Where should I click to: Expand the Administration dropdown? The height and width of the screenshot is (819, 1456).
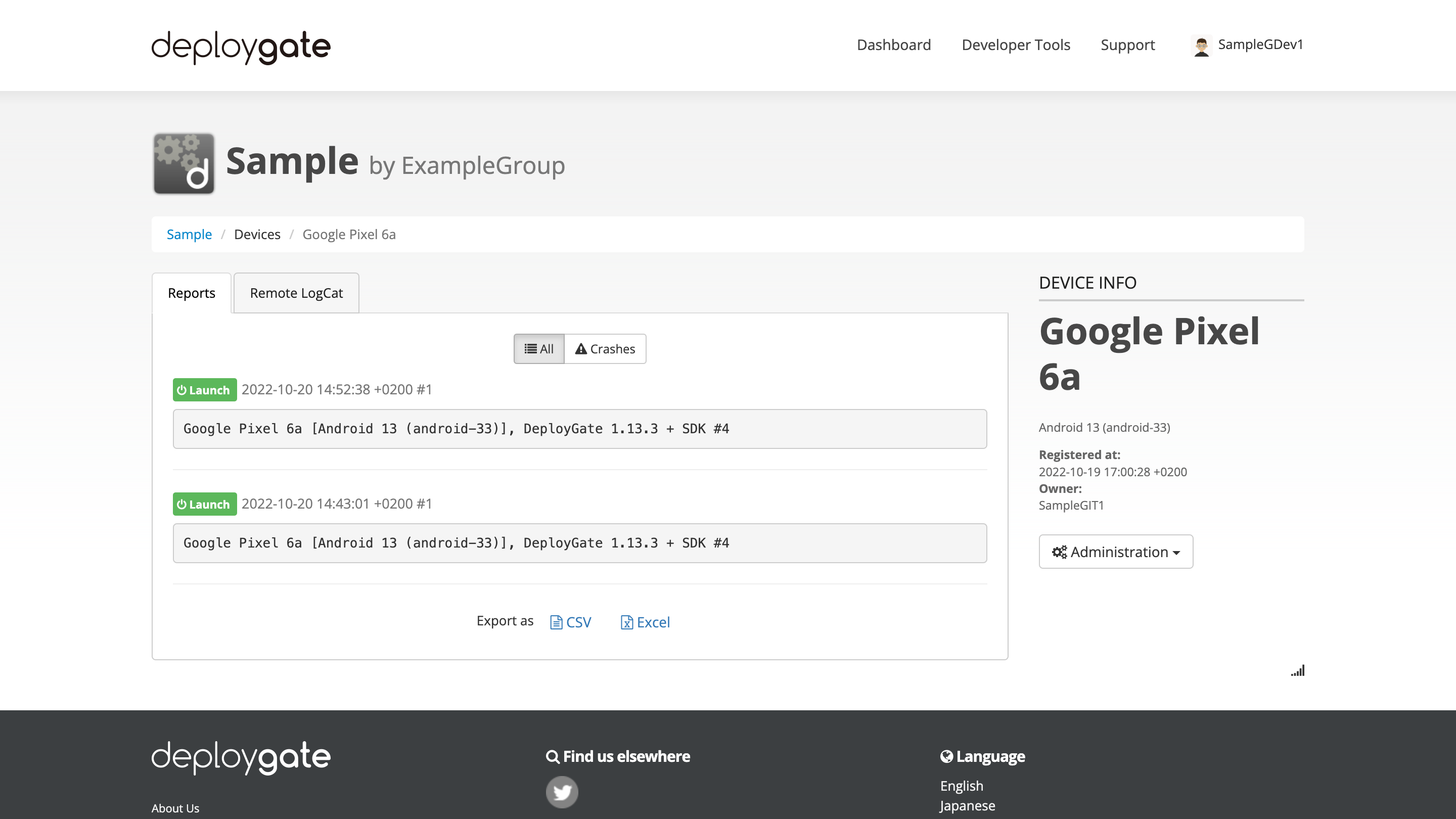pyautogui.click(x=1115, y=552)
